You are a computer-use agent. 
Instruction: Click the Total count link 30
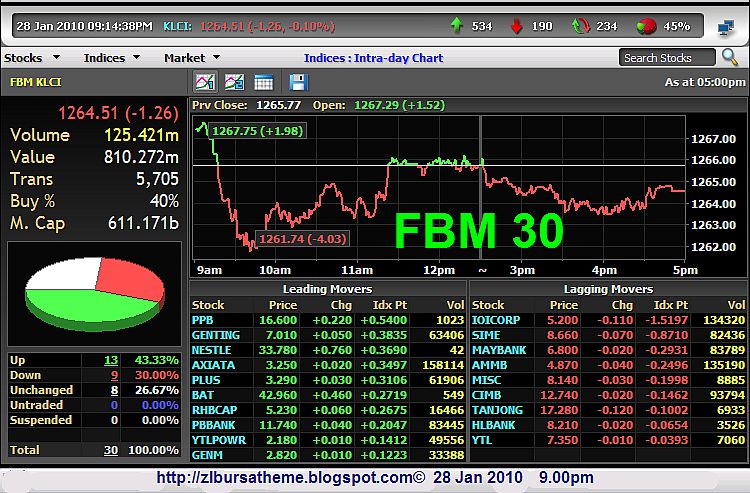pos(111,450)
